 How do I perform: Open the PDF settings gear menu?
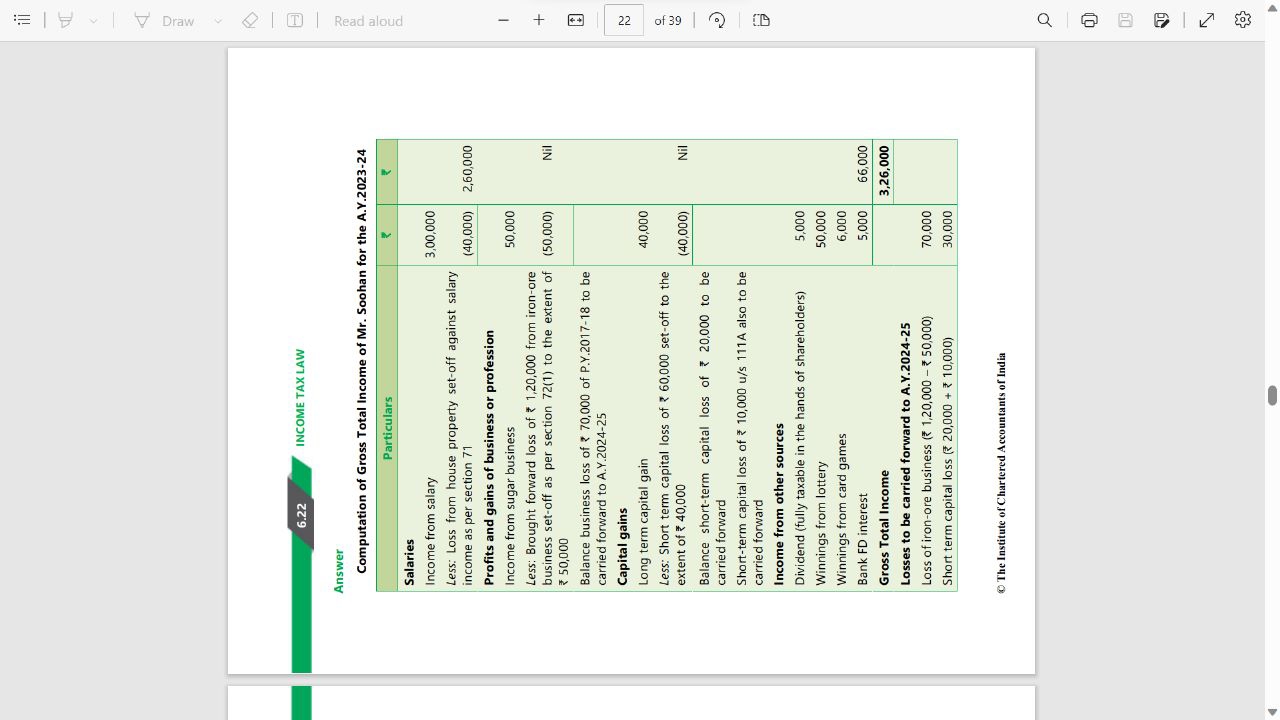tap(1243, 20)
